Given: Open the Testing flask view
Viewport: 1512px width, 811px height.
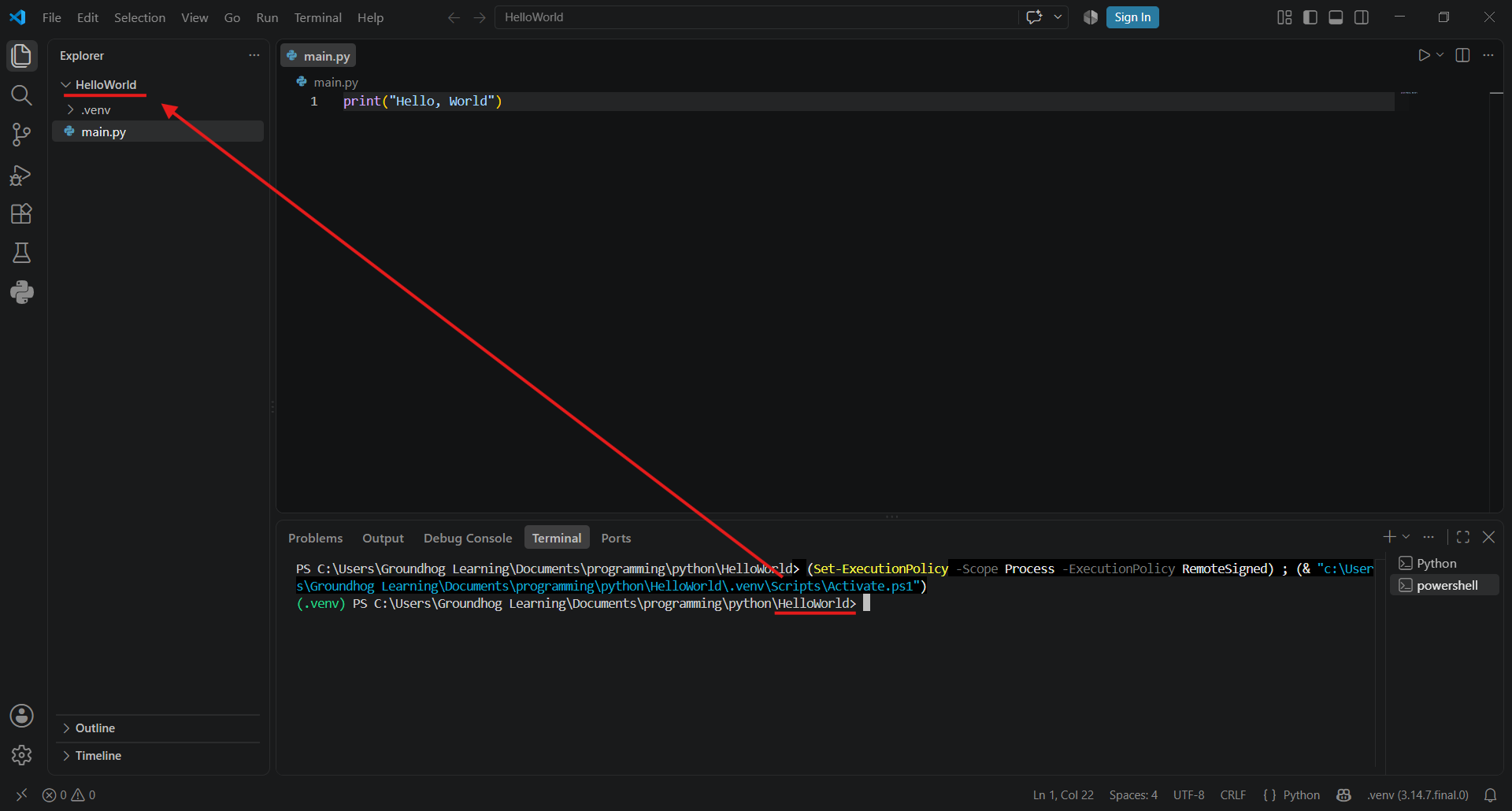Looking at the screenshot, I should point(21,253).
